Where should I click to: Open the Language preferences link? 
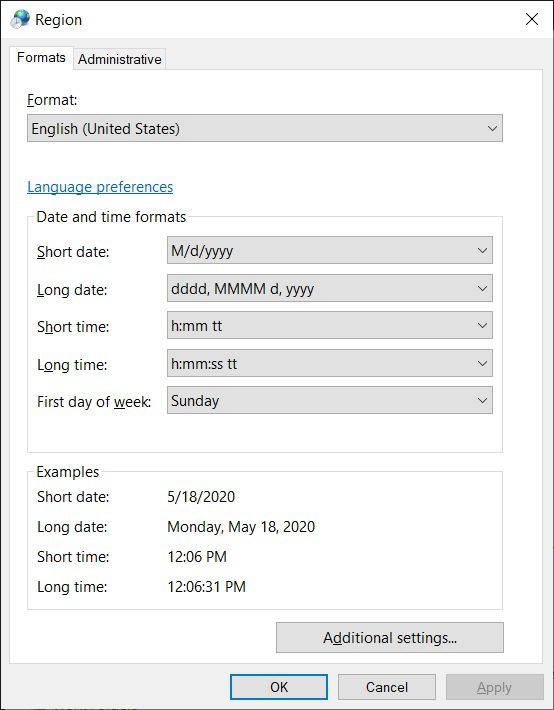[x=100, y=187]
